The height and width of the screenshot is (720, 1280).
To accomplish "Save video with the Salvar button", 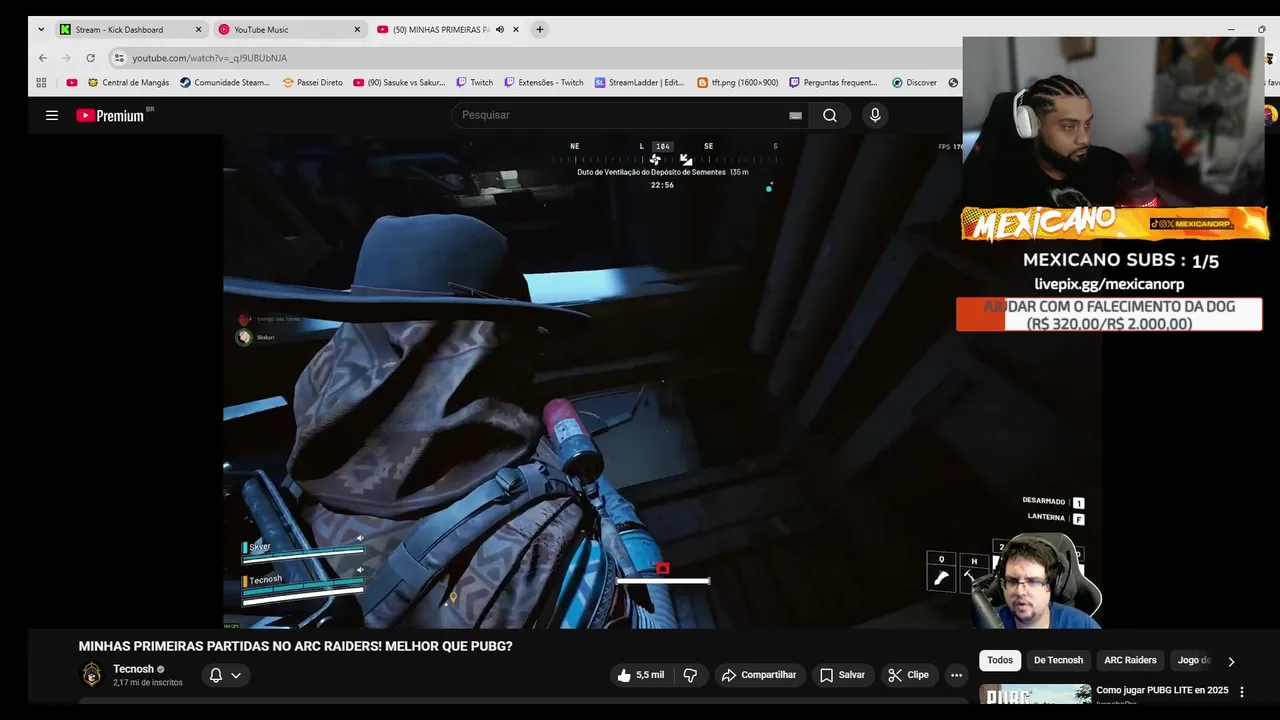I will click(x=842, y=675).
